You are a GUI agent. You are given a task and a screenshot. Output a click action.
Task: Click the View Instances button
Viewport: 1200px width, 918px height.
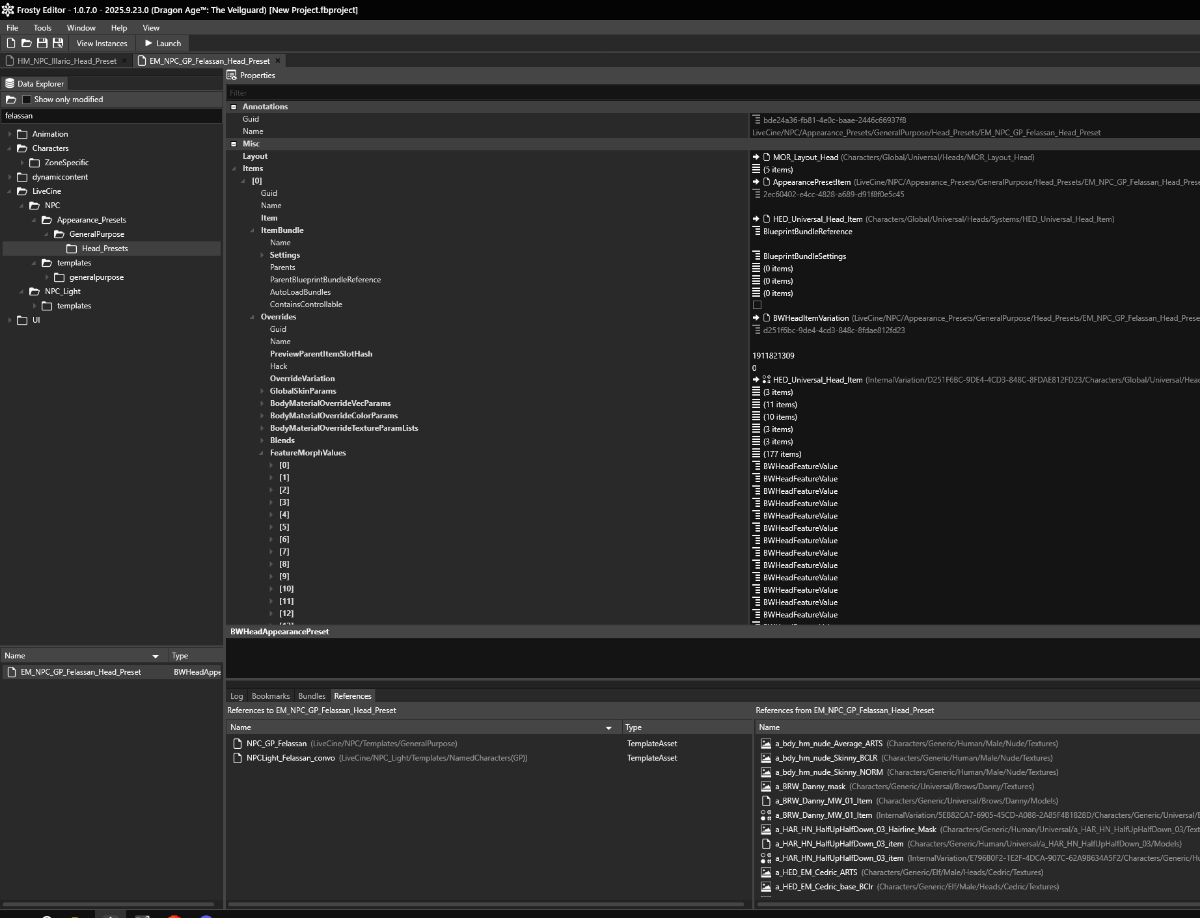coord(101,43)
